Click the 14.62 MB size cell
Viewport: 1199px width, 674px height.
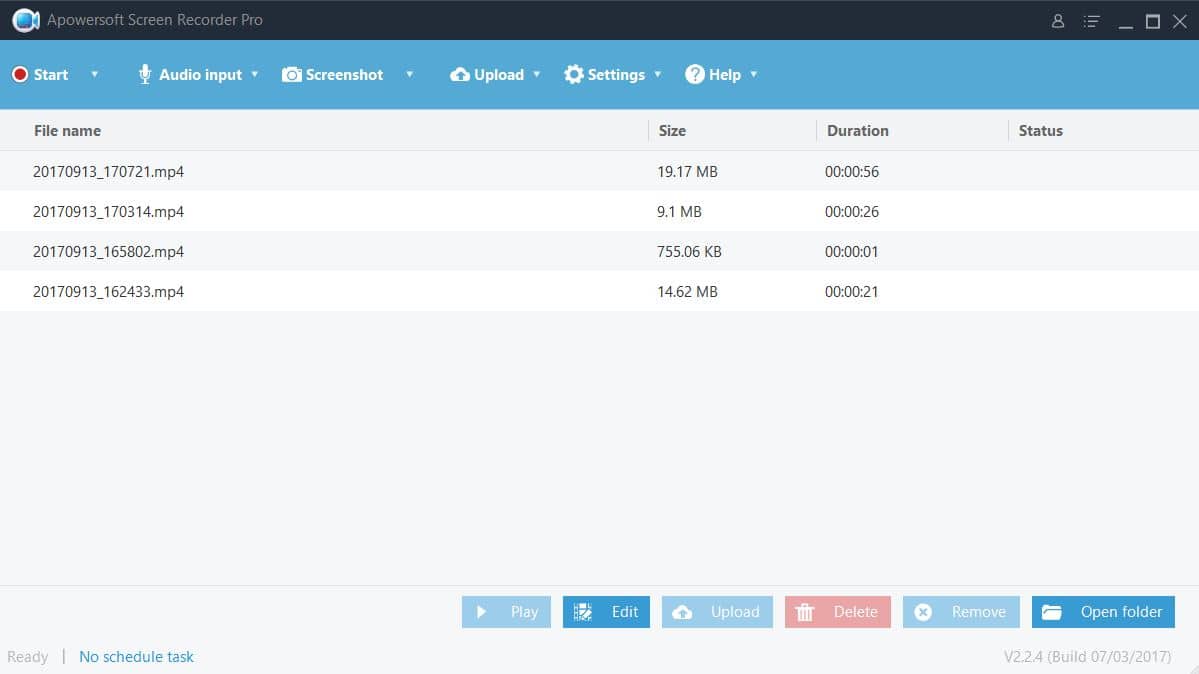(x=687, y=291)
